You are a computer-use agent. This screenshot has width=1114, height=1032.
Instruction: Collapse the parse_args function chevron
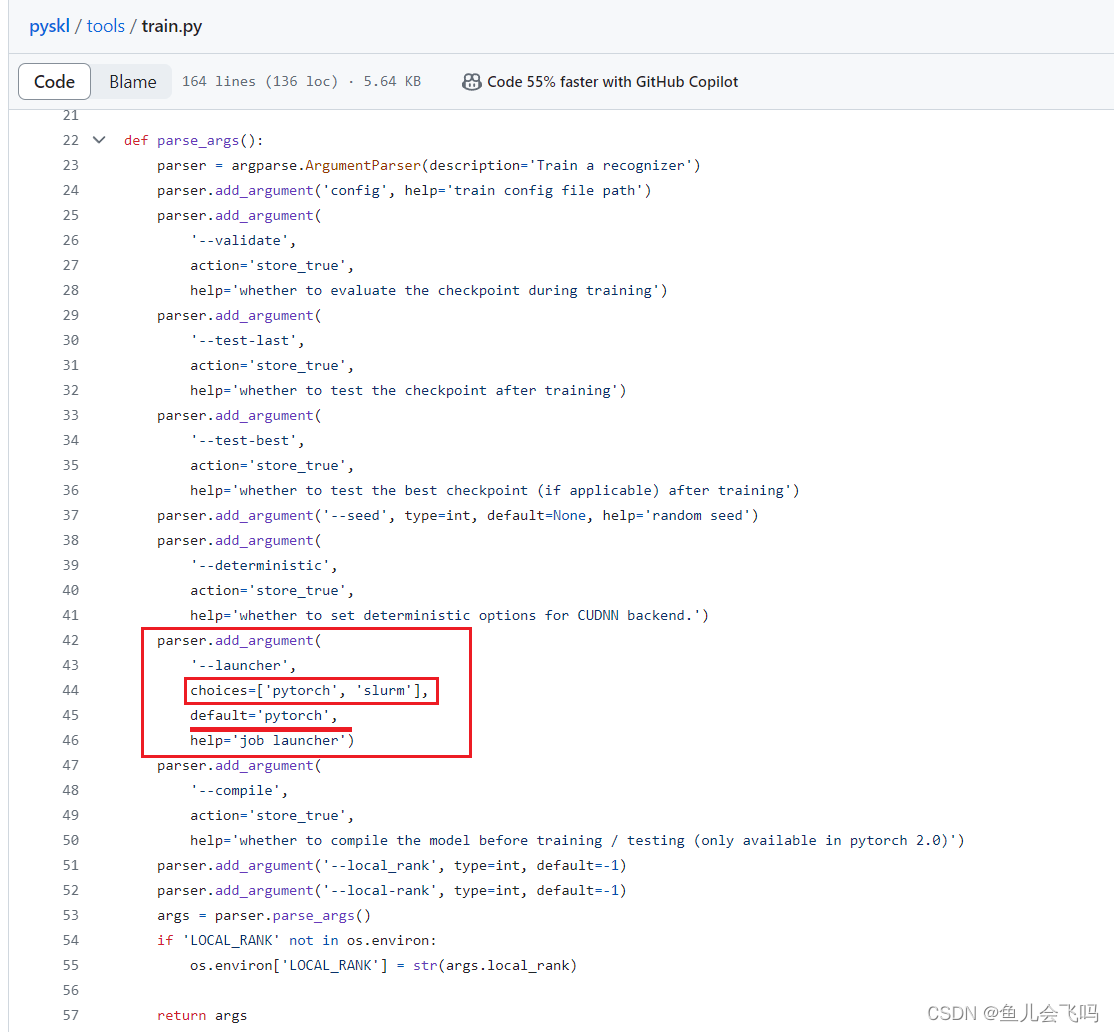pos(99,140)
